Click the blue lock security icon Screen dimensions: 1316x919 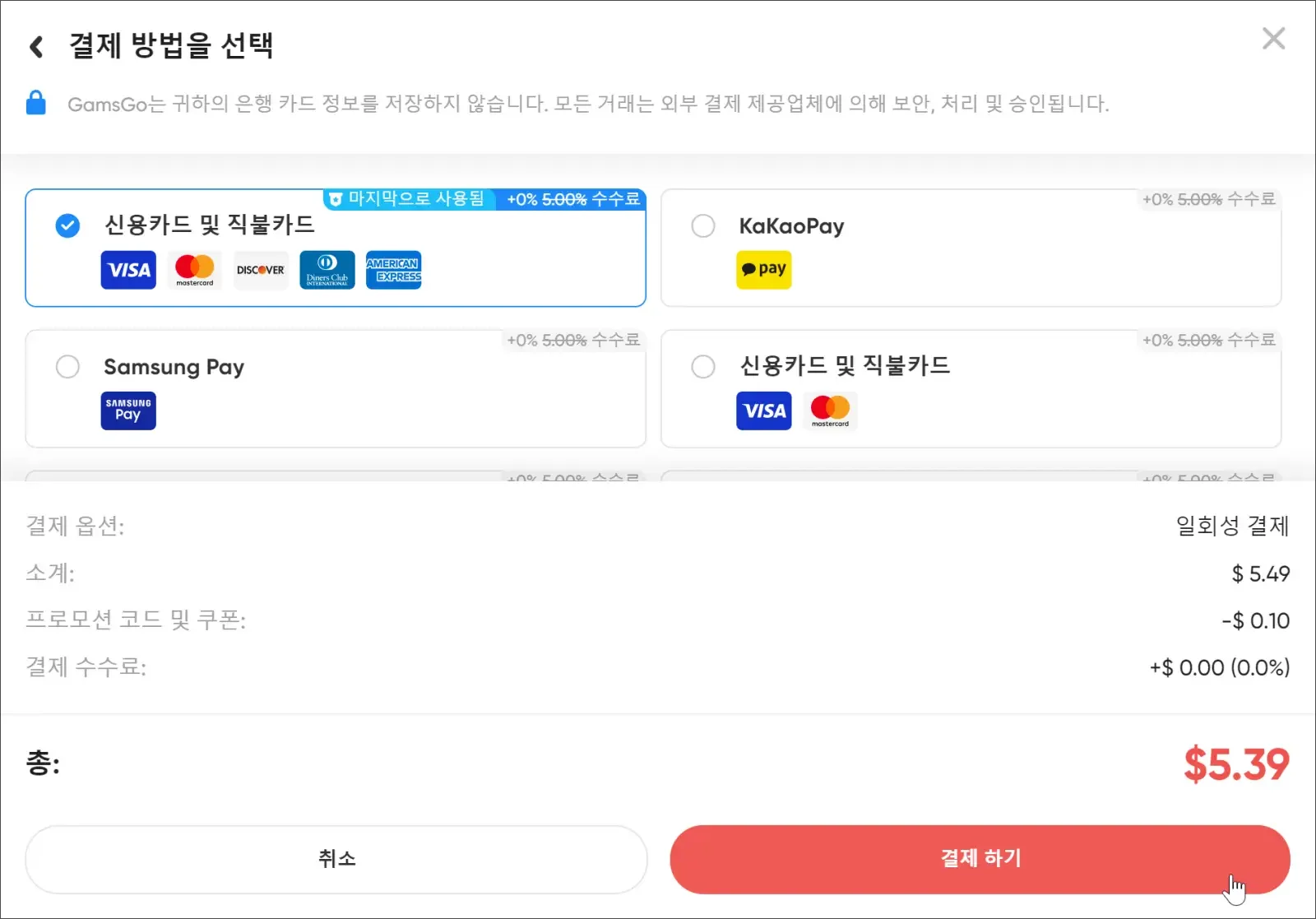click(x=36, y=103)
